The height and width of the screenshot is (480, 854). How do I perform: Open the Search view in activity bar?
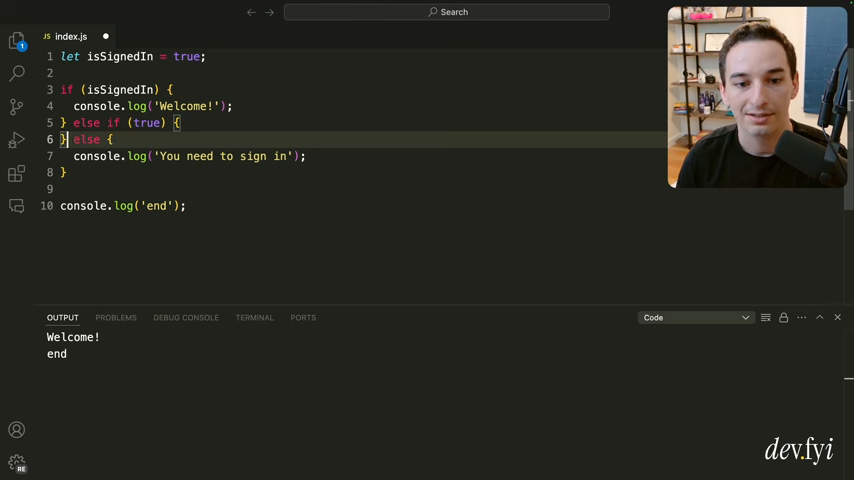click(17, 73)
